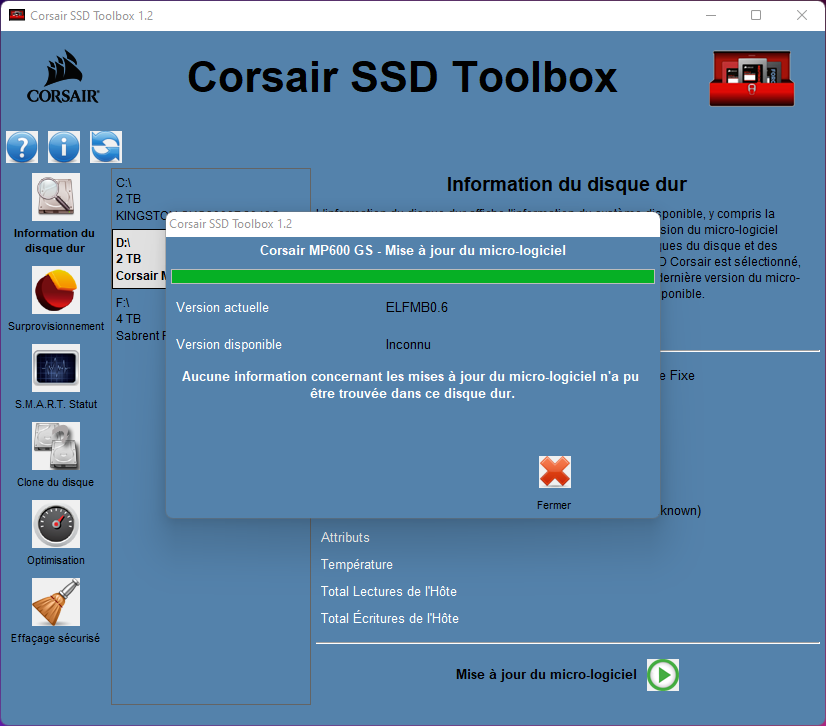The height and width of the screenshot is (726, 826).
Task: Click the red toolbox image
Action: tap(752, 79)
